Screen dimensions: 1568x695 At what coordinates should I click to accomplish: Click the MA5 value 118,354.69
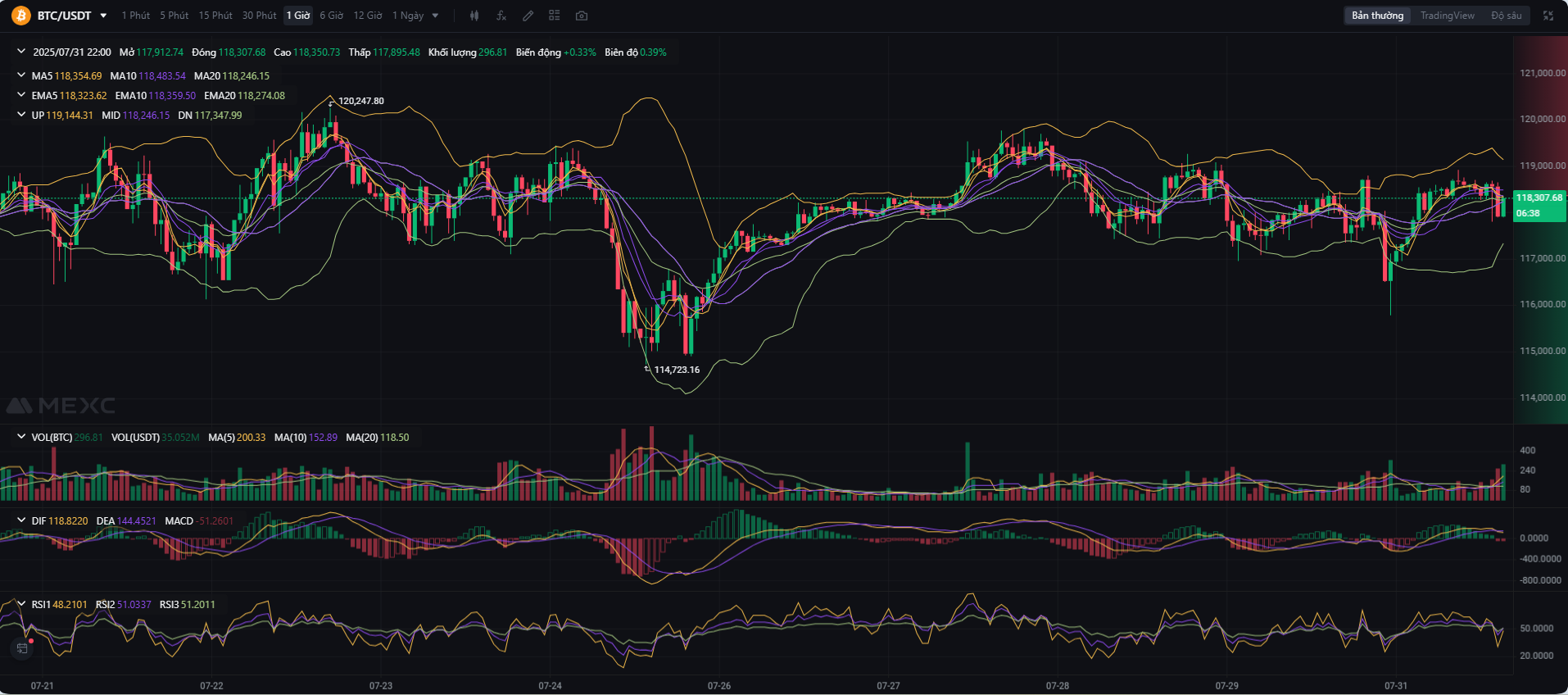click(x=79, y=75)
